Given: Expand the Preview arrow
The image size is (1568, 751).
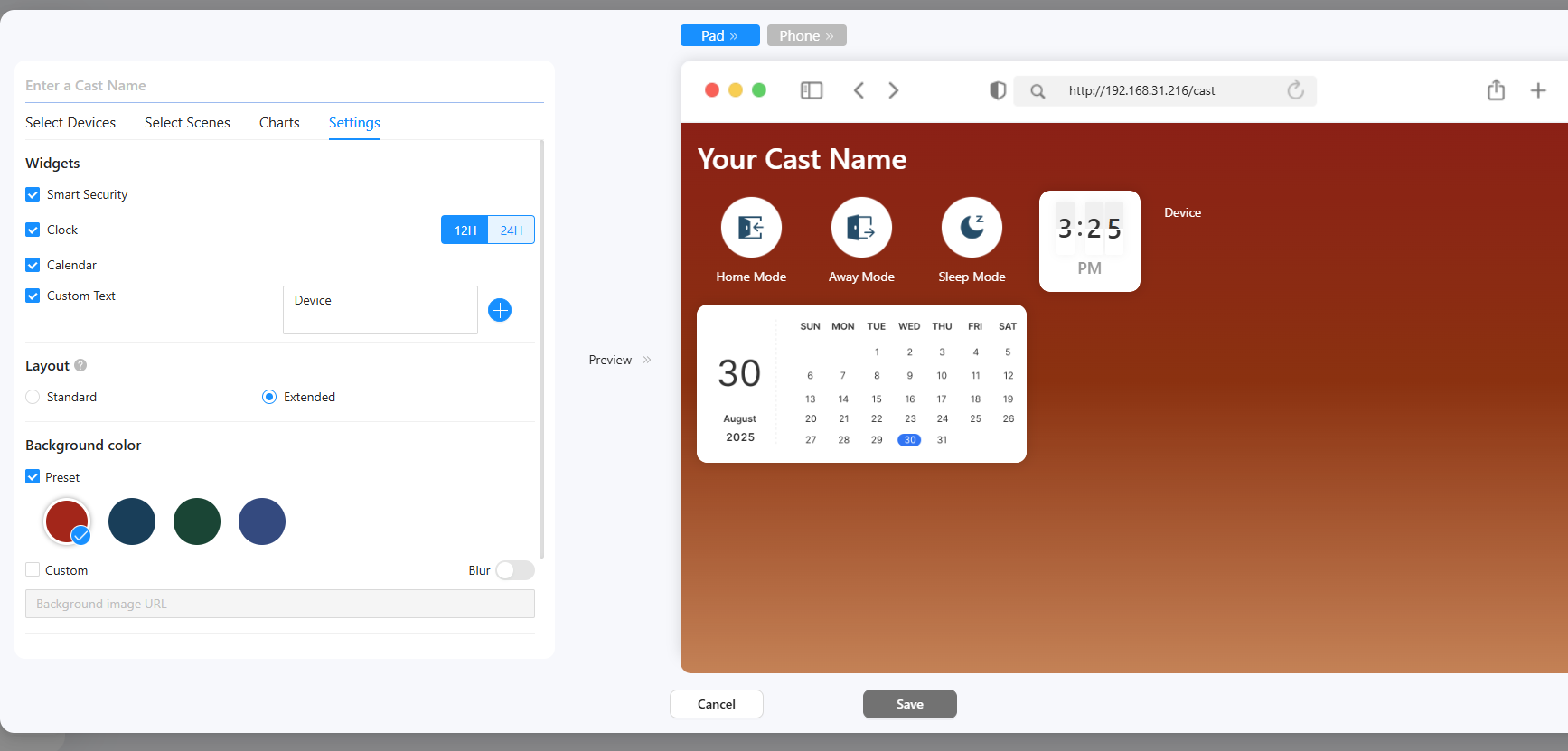Looking at the screenshot, I should 647,360.
